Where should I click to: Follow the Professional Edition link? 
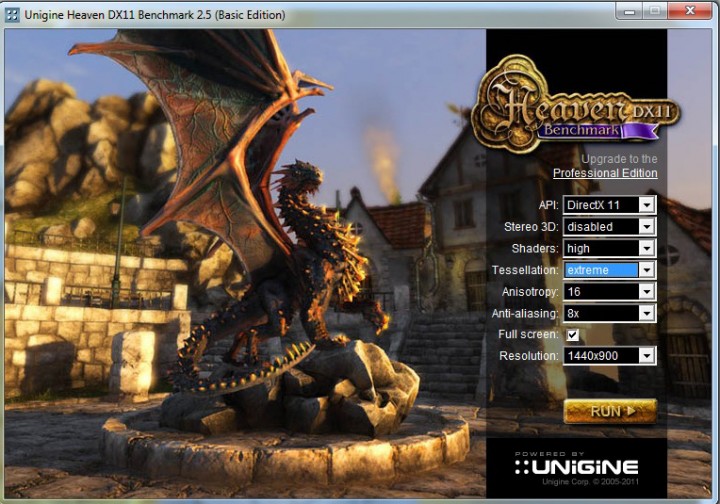pos(605,173)
